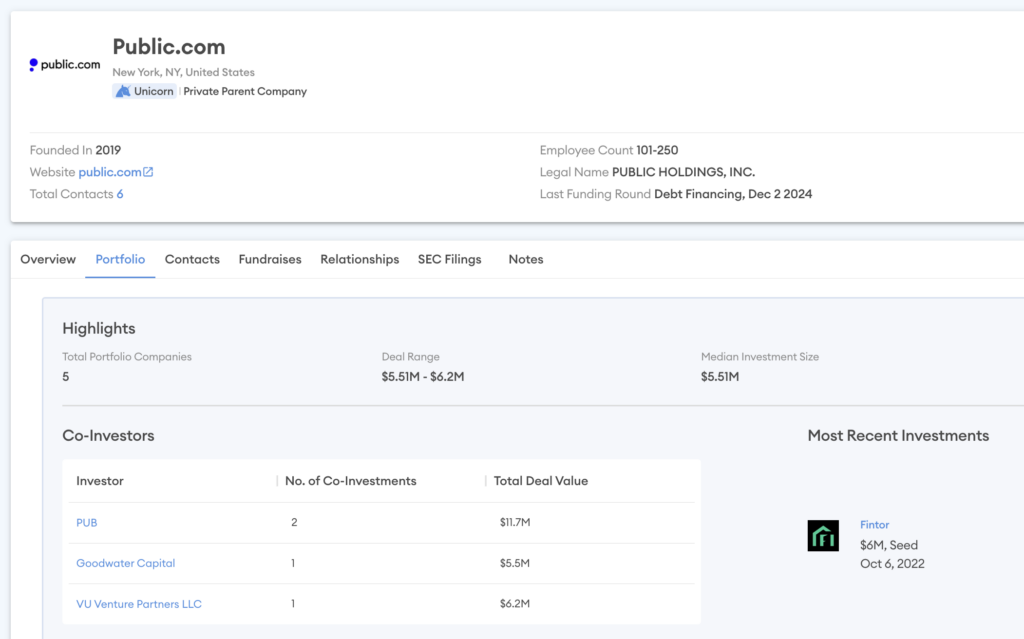The width and height of the screenshot is (1024, 639).
Task: Open the Fintor investment link
Action: pos(874,525)
